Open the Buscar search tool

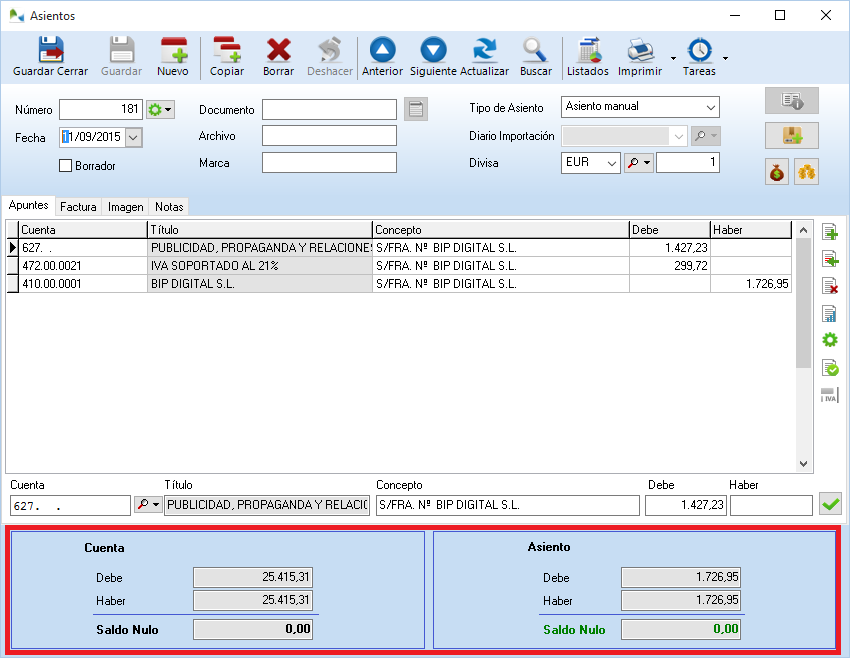[536, 56]
